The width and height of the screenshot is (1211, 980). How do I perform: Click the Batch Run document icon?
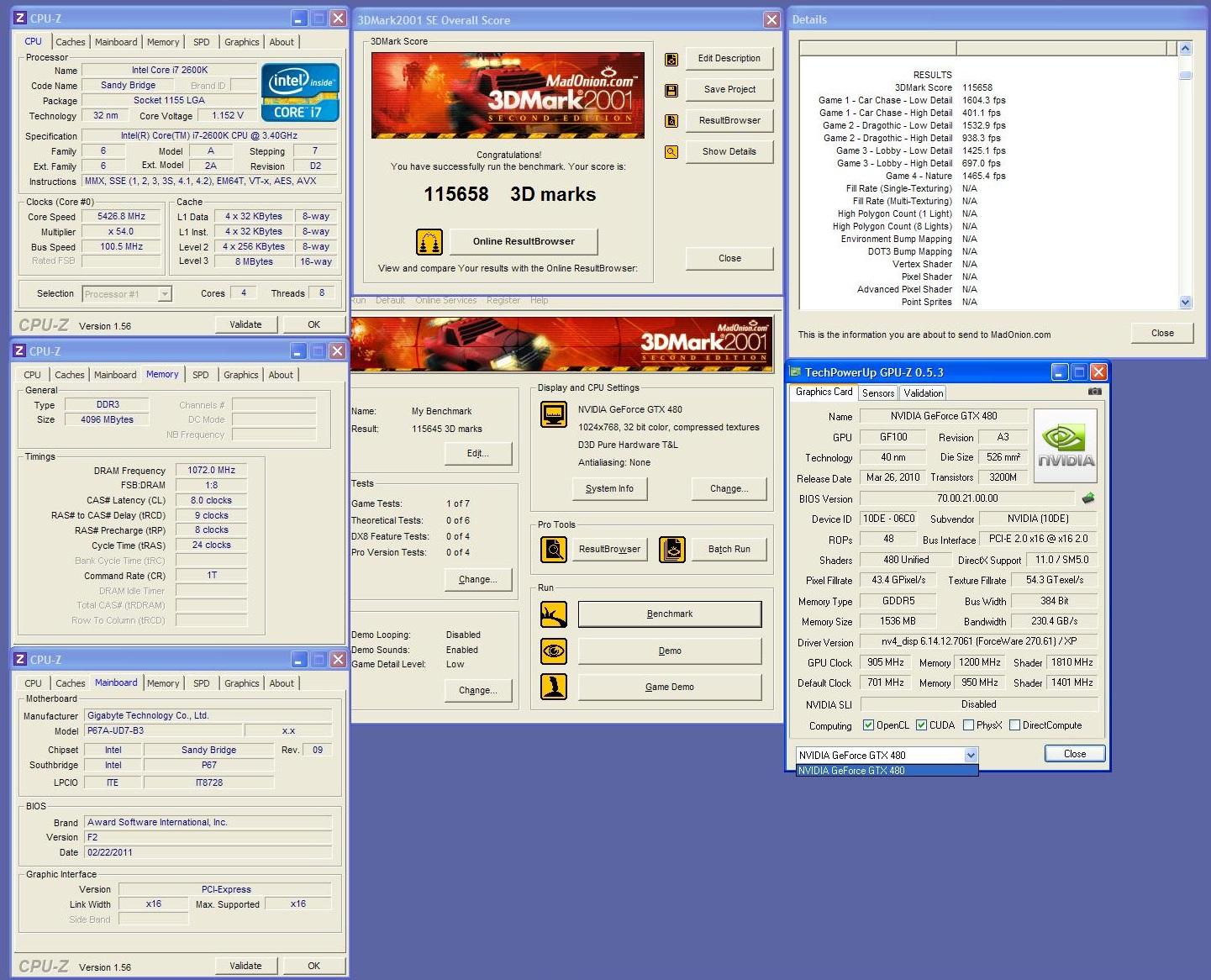click(x=672, y=550)
